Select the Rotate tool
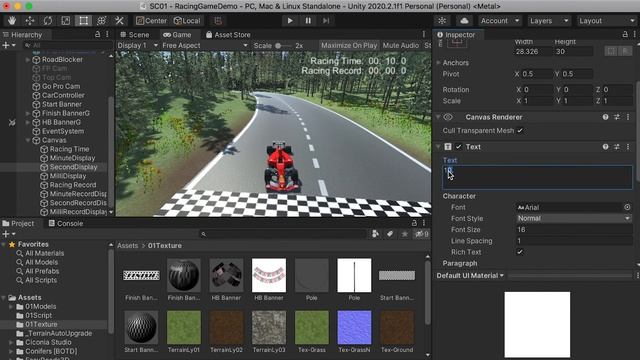Image resolution: width=640 pixels, height=360 pixels. (x=48, y=21)
